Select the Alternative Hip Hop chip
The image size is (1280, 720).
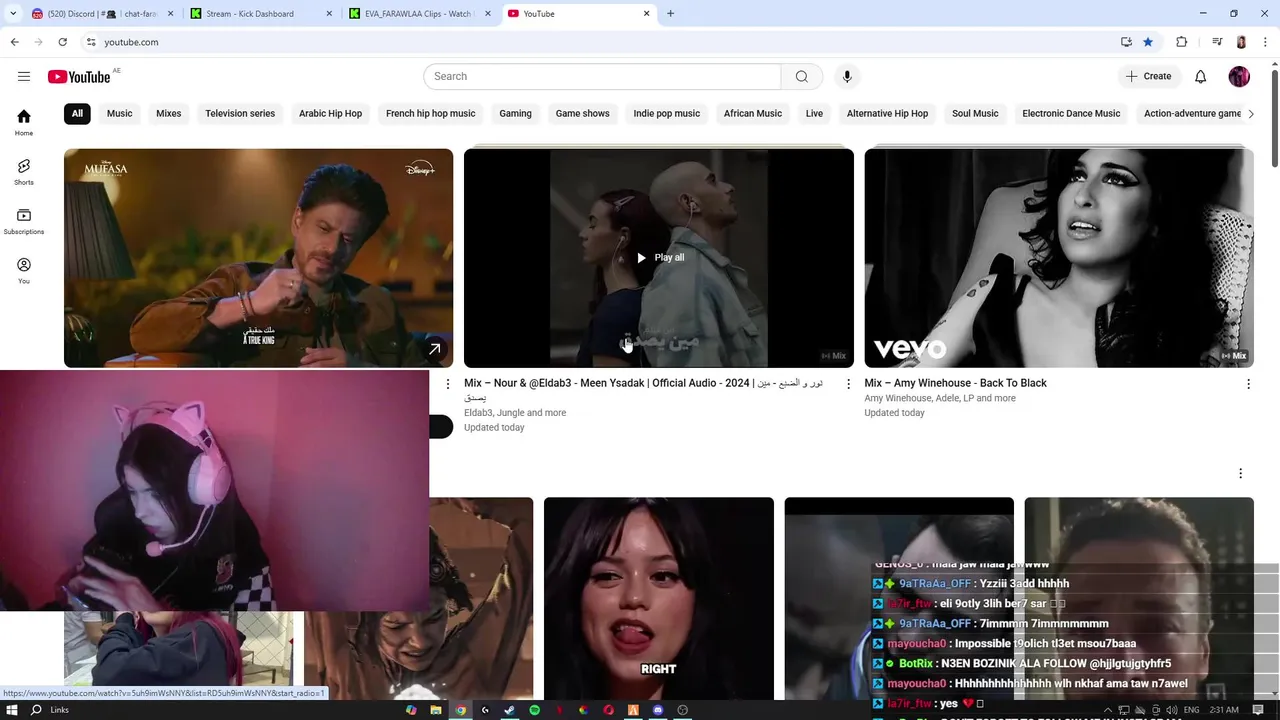click(887, 113)
